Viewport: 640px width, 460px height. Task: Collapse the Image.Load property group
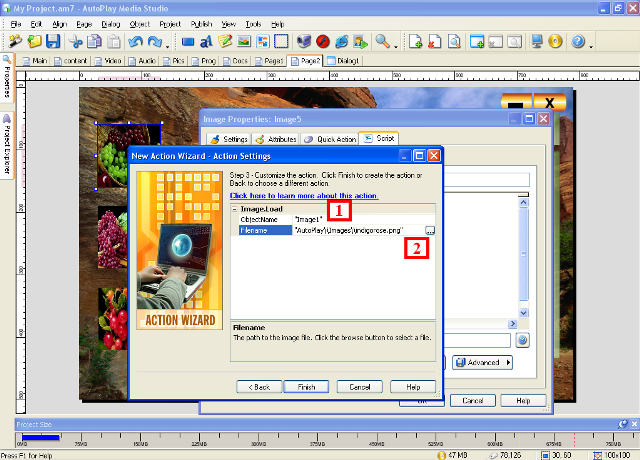pyautogui.click(x=234, y=209)
